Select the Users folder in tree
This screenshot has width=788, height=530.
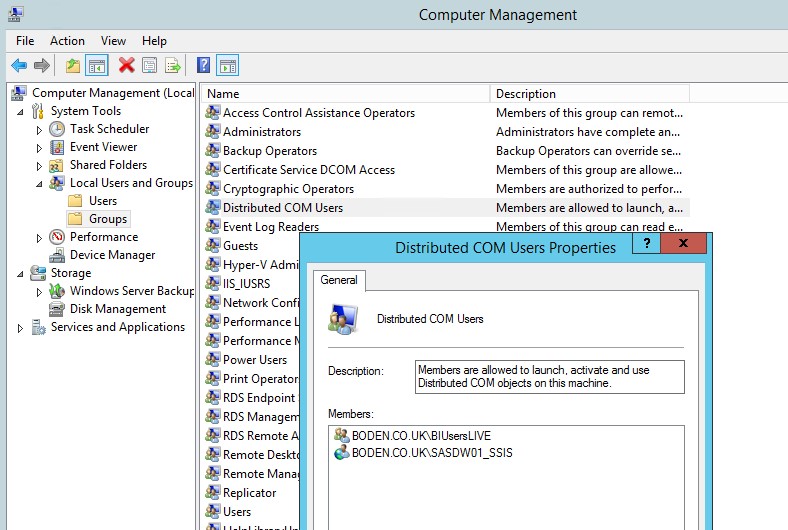click(103, 201)
